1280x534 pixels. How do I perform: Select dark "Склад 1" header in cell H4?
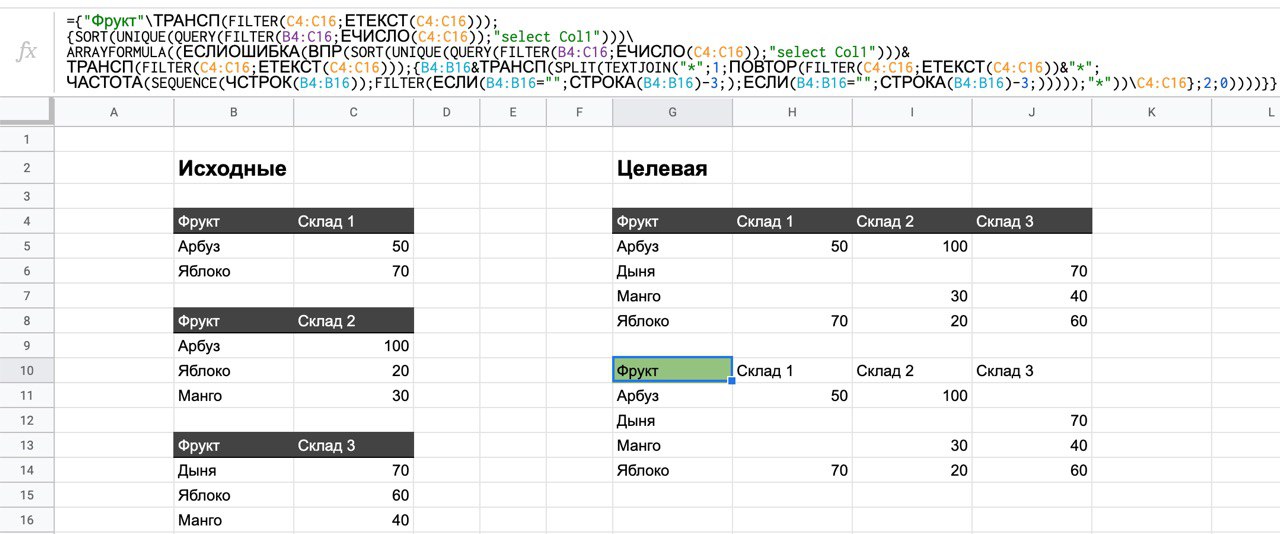[x=792, y=221]
